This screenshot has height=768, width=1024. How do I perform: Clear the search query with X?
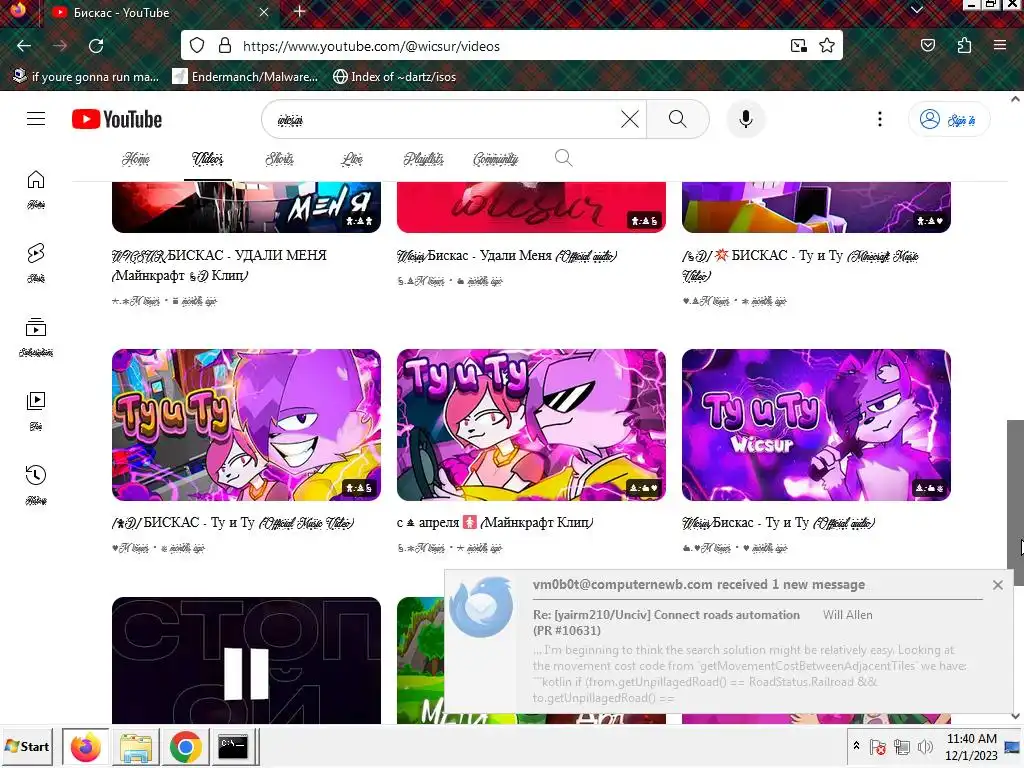[x=630, y=120]
